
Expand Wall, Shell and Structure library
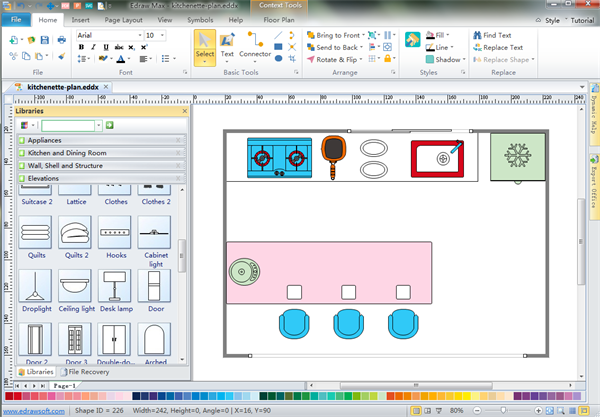(x=102, y=165)
